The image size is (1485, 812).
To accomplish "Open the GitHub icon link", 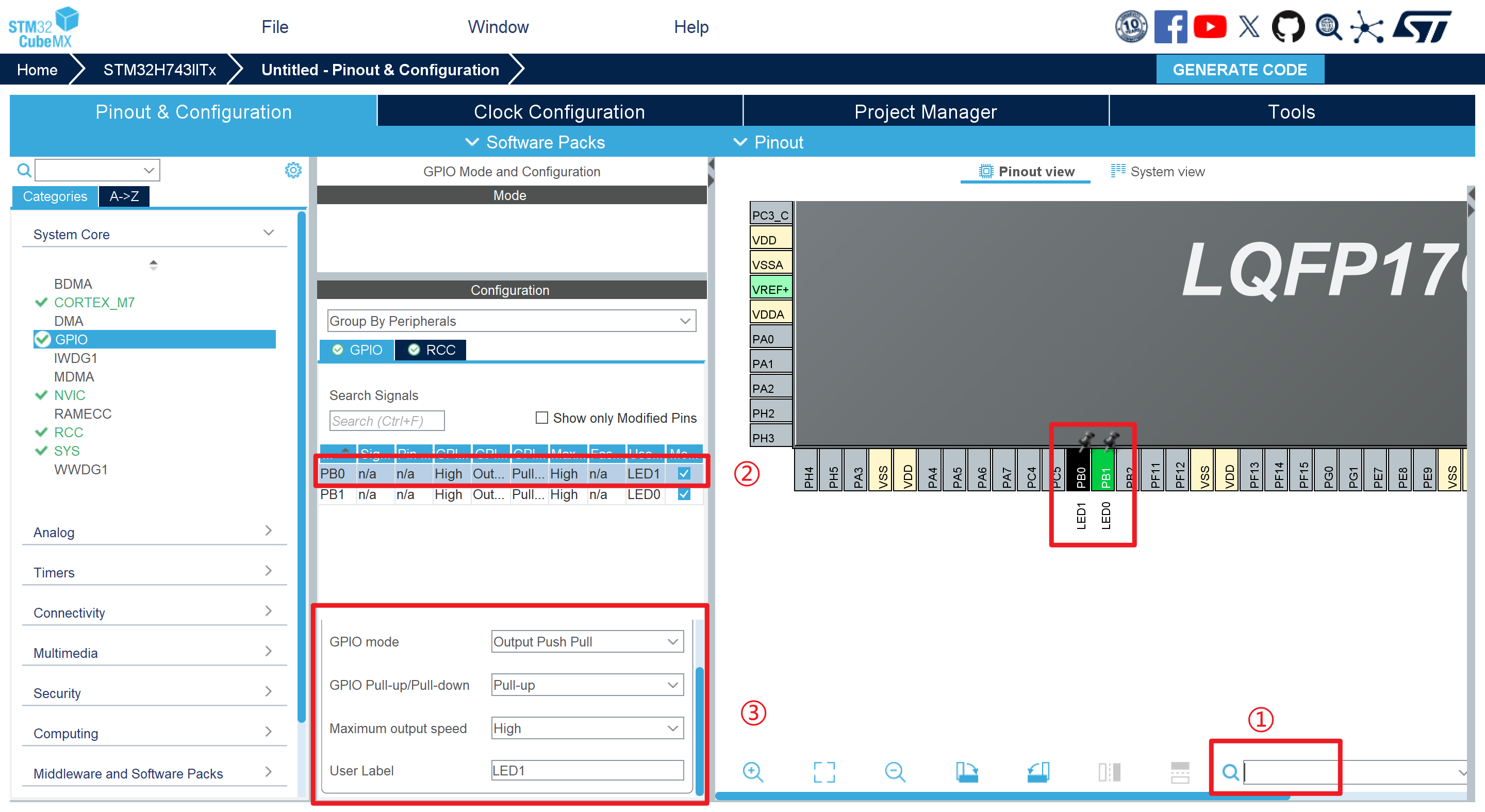I will (x=1288, y=26).
